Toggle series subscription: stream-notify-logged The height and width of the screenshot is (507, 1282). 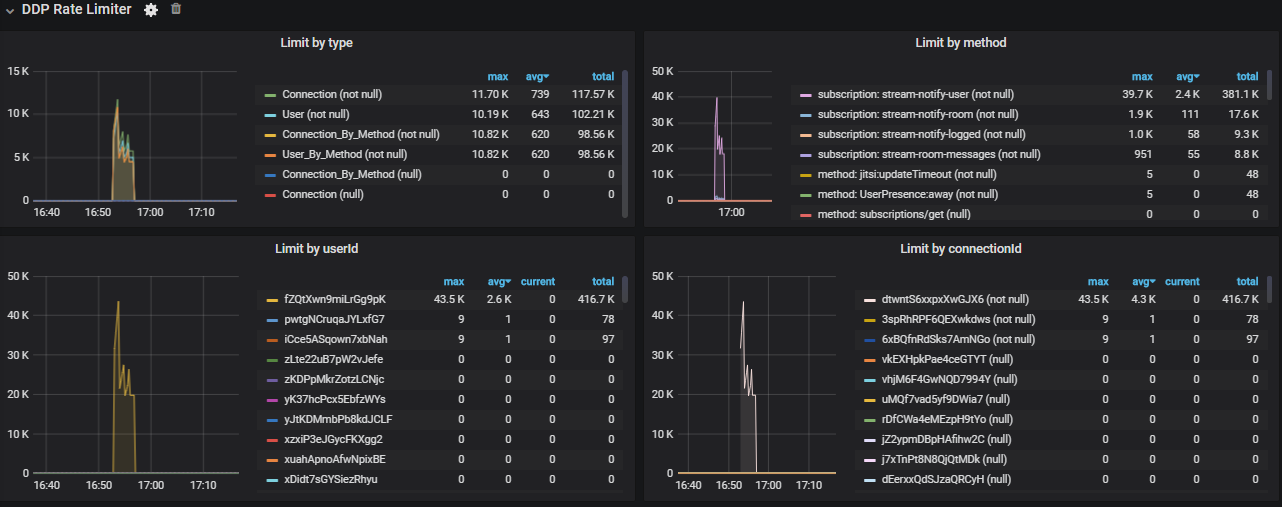coord(922,134)
